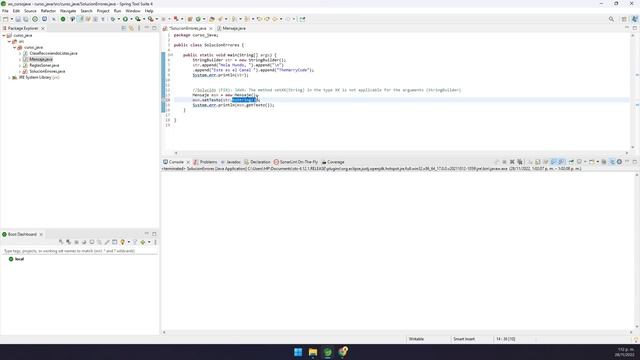640x360 pixels.
Task: Switch to the Mensaje.java editor tab
Action: [x=231, y=28]
